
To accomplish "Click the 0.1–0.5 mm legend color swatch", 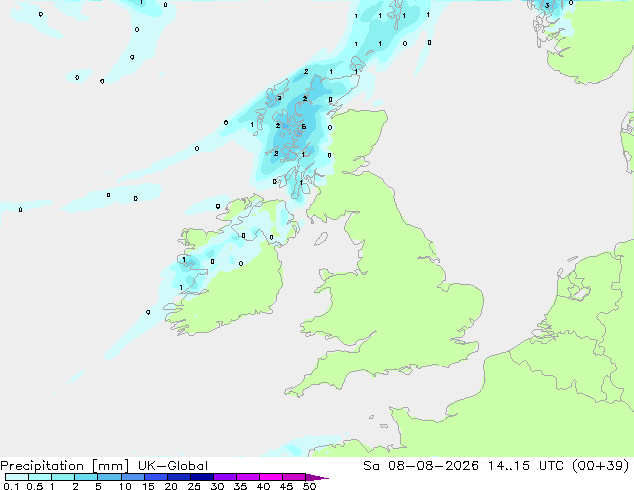I will pyautogui.click(x=17, y=477).
